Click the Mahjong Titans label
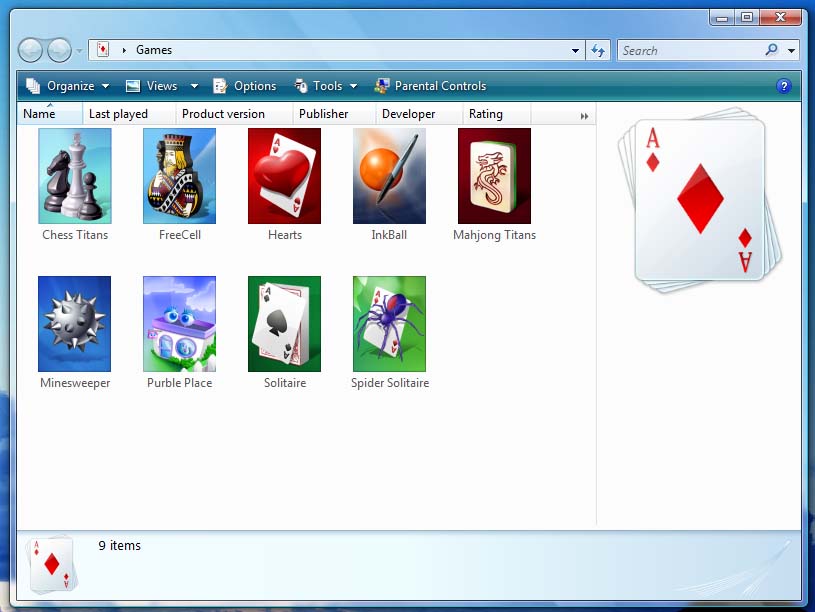 click(494, 235)
